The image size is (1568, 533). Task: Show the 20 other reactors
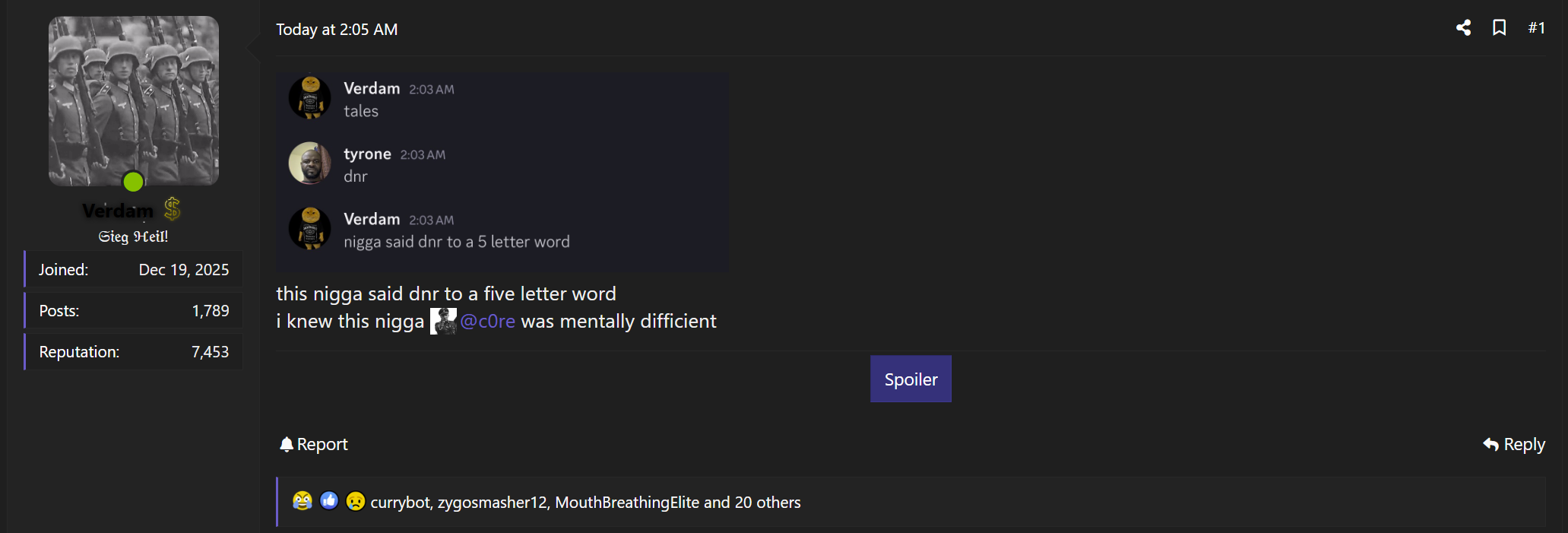(x=767, y=503)
